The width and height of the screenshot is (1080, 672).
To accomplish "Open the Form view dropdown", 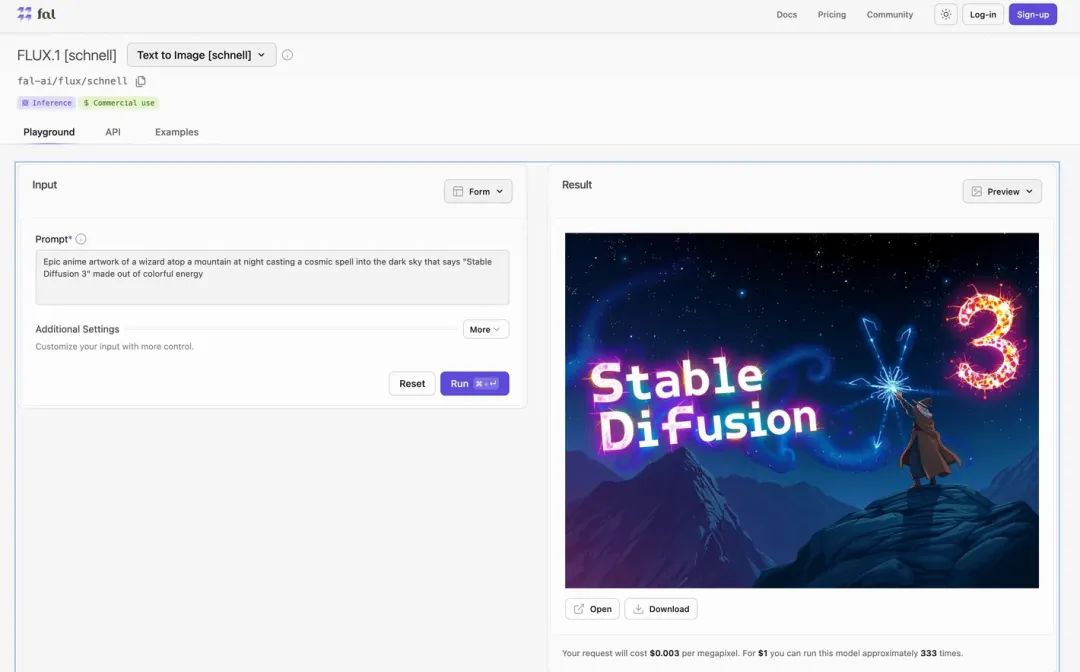I will click(x=478, y=191).
